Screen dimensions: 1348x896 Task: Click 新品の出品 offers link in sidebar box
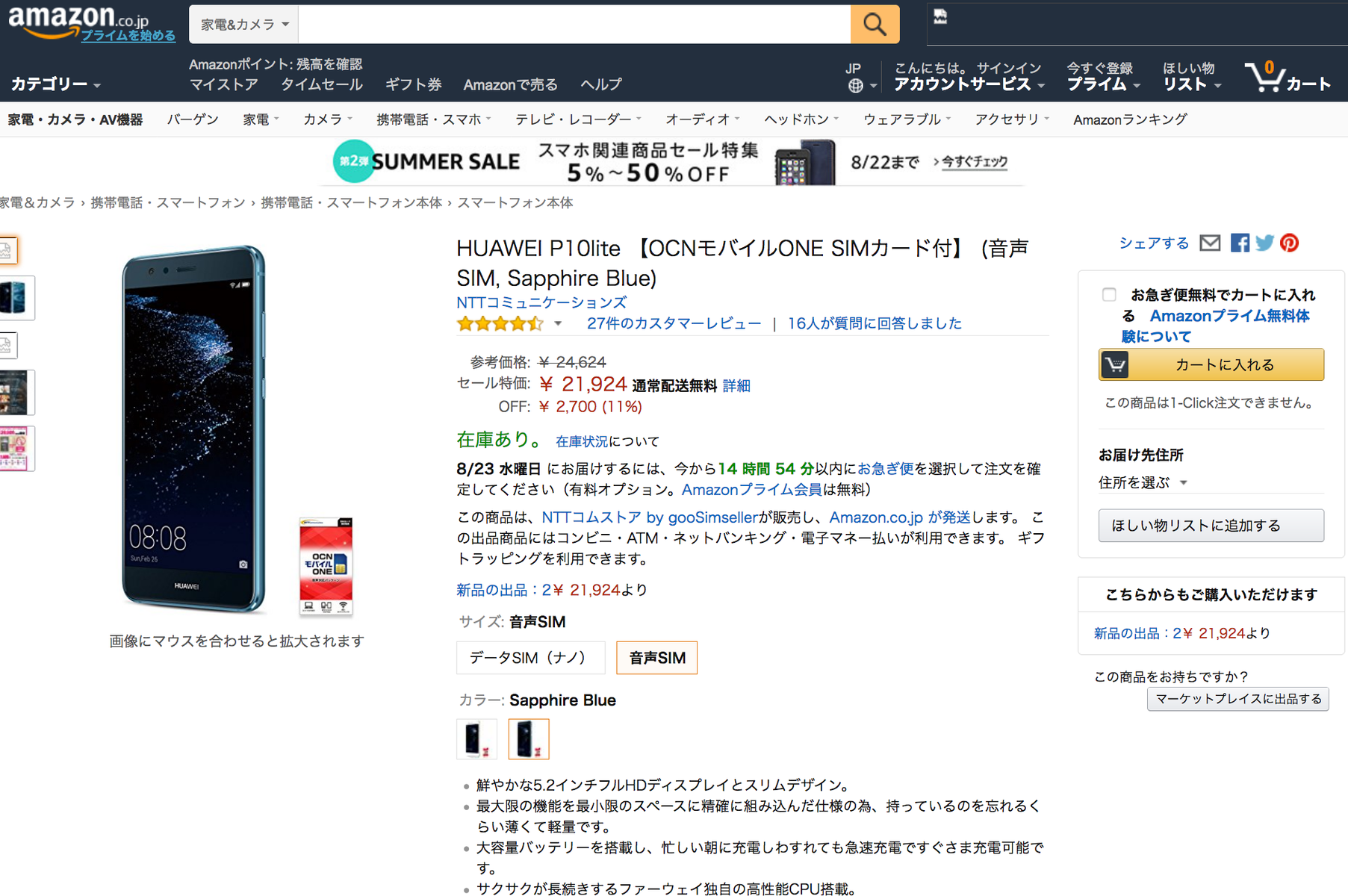[1182, 633]
